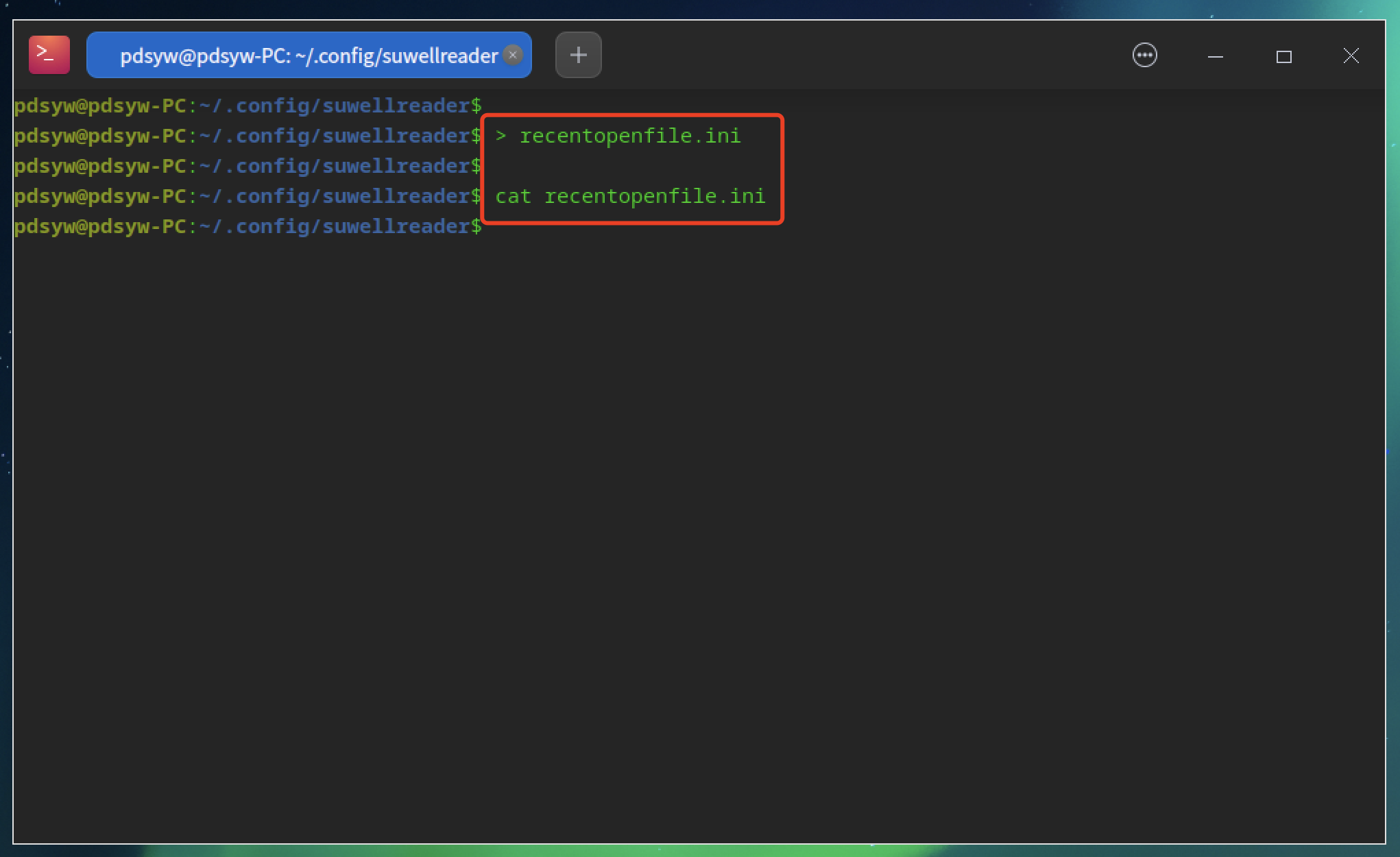Screen dimensions: 1400x857
Task: Add a new terminal tab
Action: pyautogui.click(x=578, y=55)
